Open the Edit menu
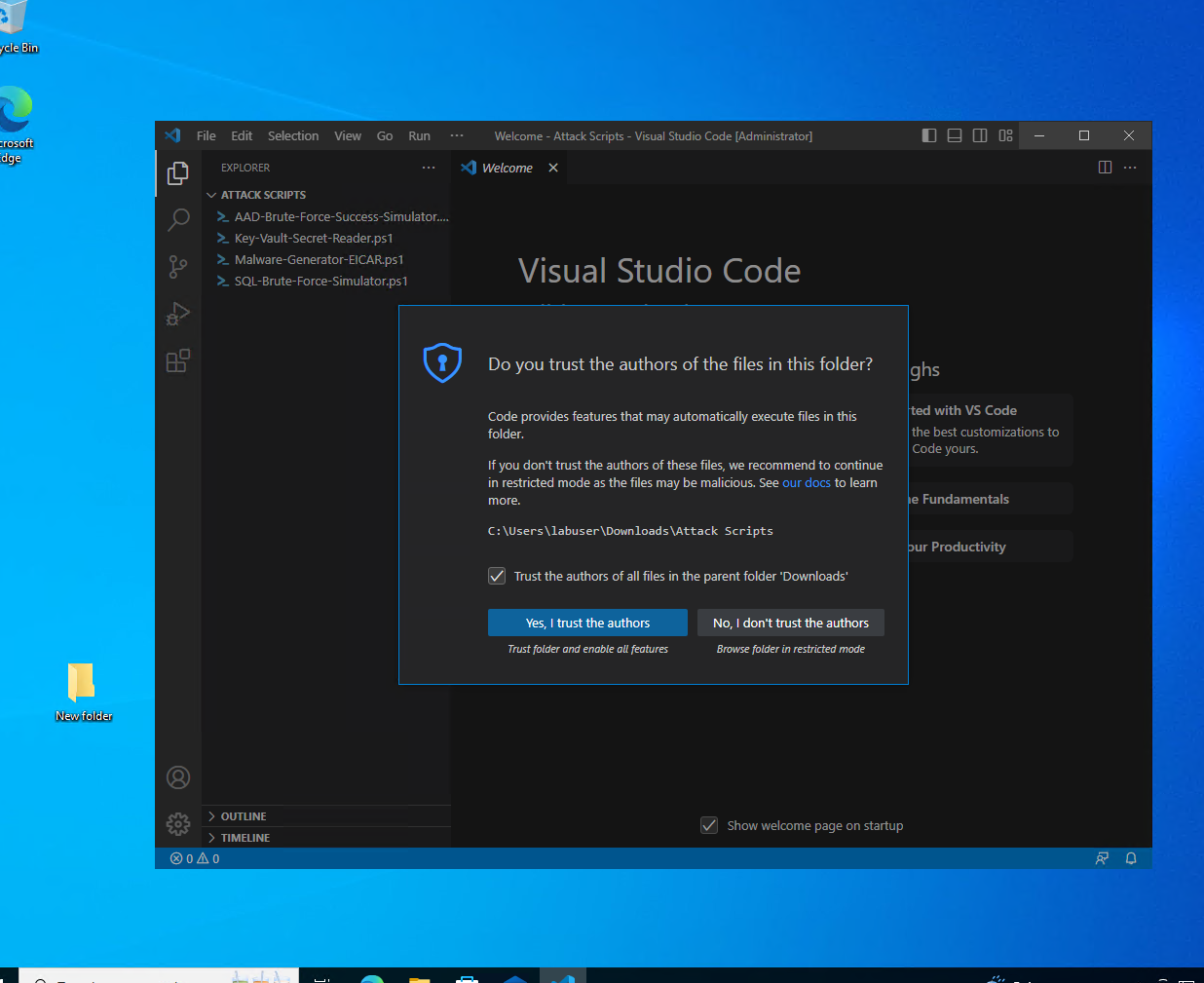 [x=242, y=135]
